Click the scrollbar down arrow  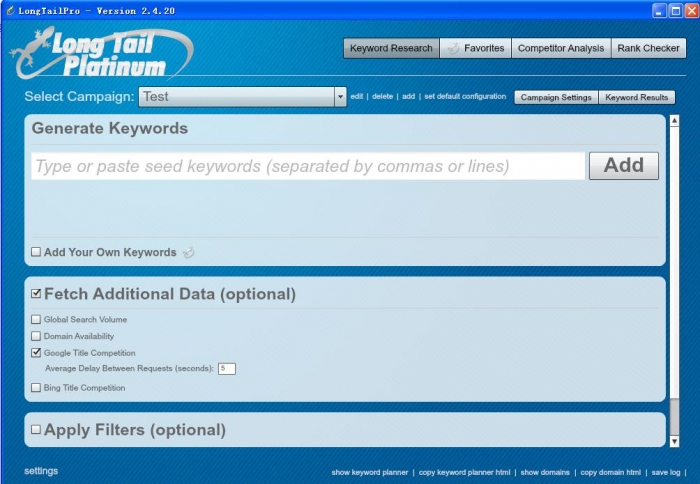pyautogui.click(x=675, y=442)
